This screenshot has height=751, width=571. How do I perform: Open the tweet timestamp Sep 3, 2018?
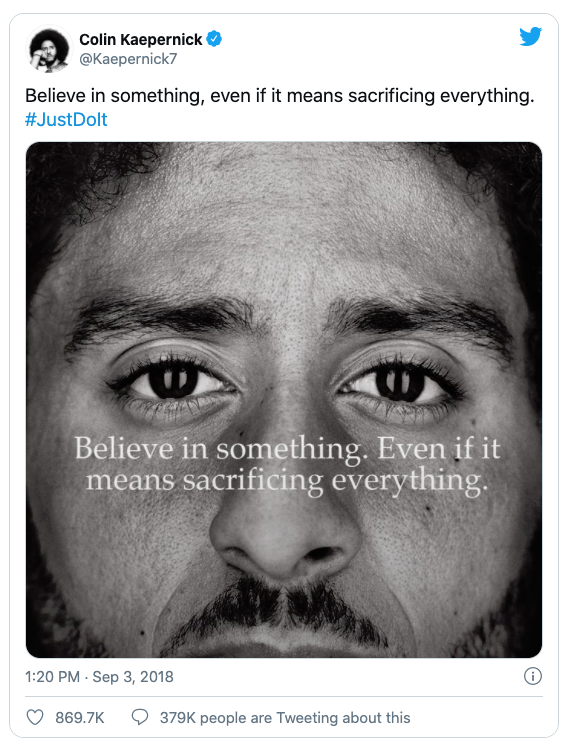[x=133, y=677]
